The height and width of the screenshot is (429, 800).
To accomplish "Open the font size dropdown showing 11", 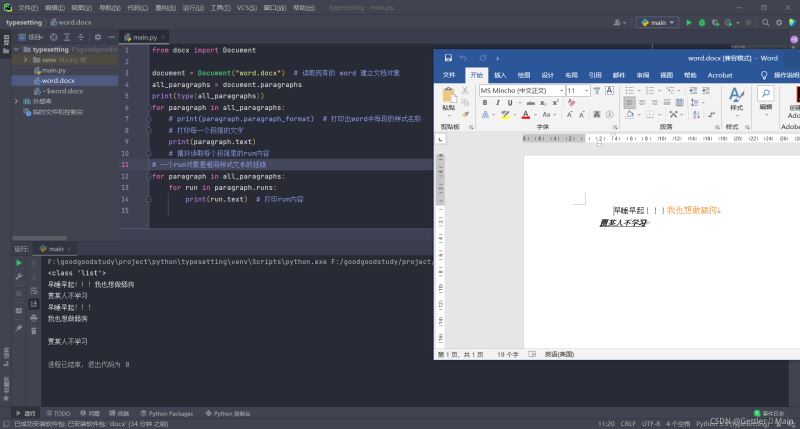I will pos(587,91).
